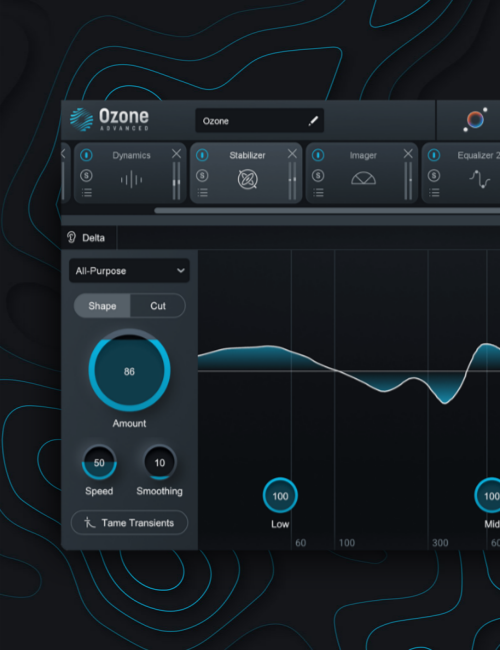Click the Dynamics module title
This screenshot has height=650, width=500.
[131, 155]
